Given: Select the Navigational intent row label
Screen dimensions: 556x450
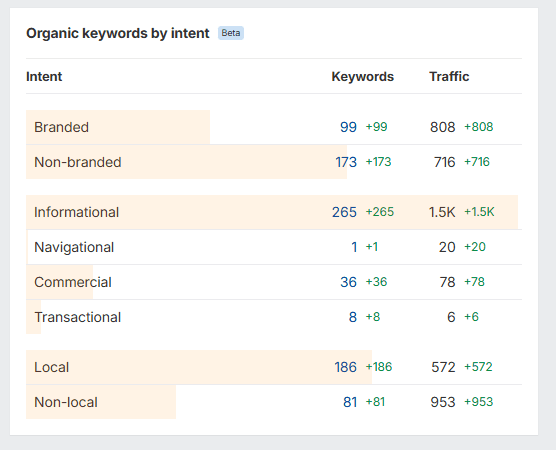Looking at the screenshot, I should pos(74,247).
